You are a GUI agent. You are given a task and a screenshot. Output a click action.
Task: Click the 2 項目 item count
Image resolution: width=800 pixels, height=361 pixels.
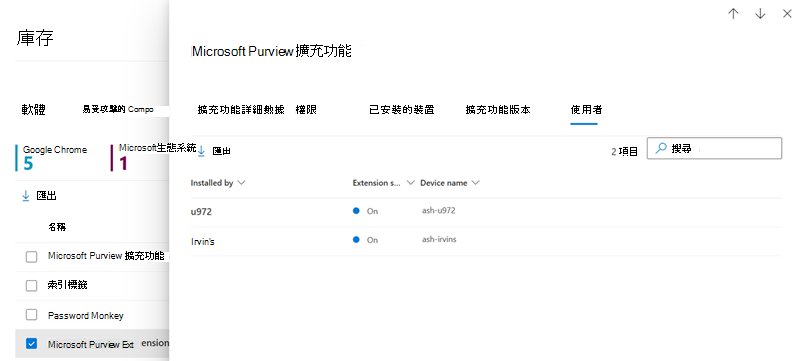click(624, 151)
